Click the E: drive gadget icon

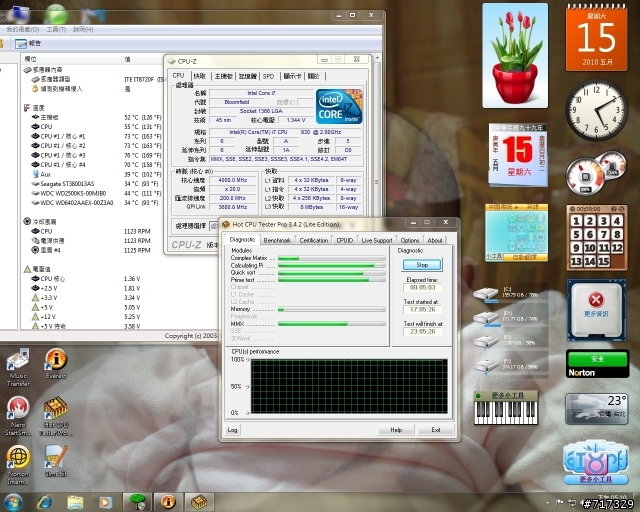[486, 342]
